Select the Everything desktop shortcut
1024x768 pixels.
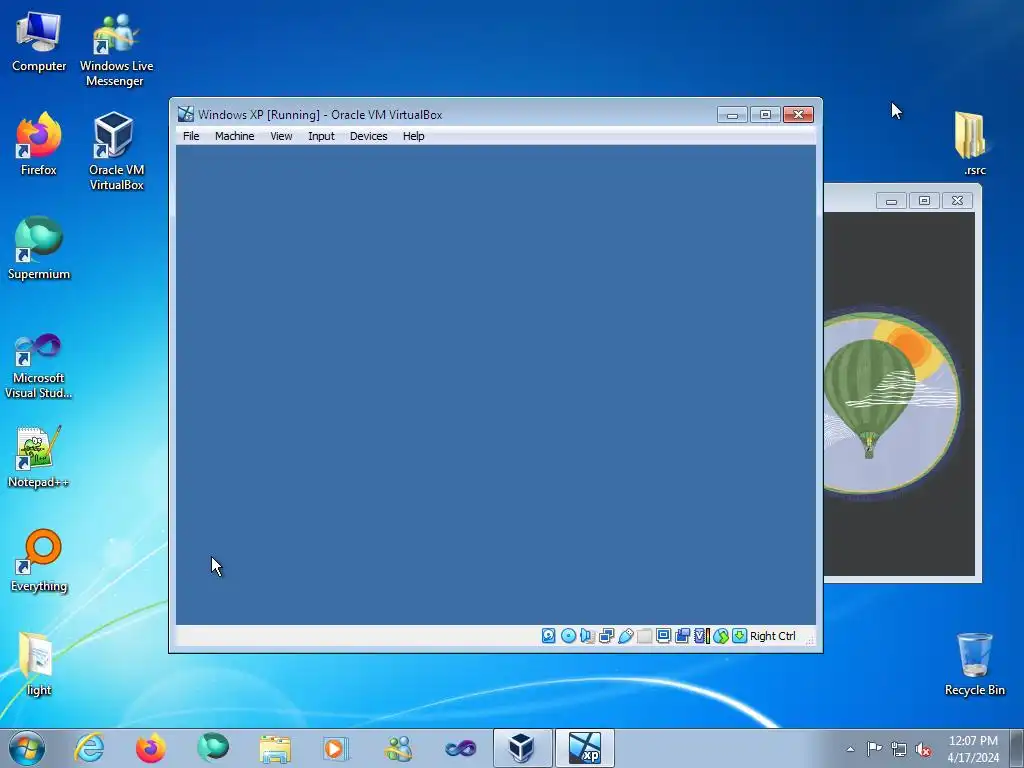[39, 562]
